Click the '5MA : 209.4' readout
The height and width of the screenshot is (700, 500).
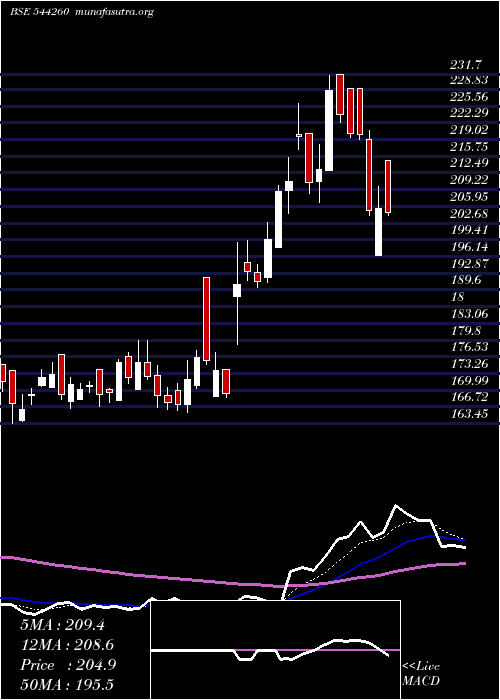(62, 625)
